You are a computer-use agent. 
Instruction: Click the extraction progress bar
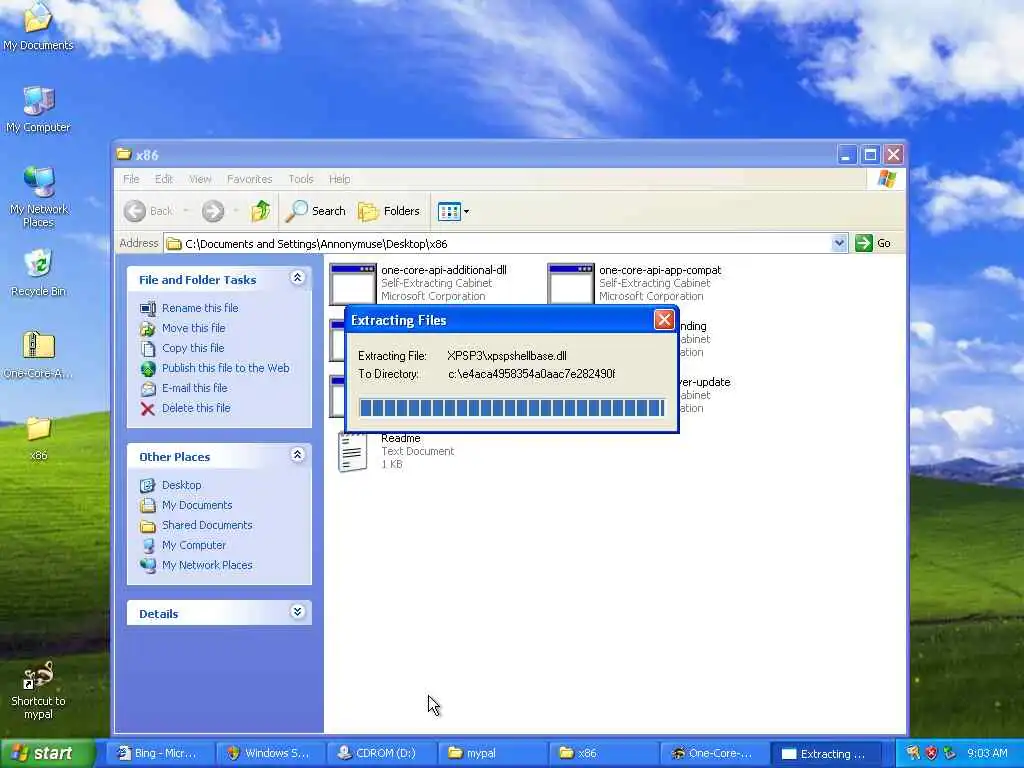tap(512, 408)
